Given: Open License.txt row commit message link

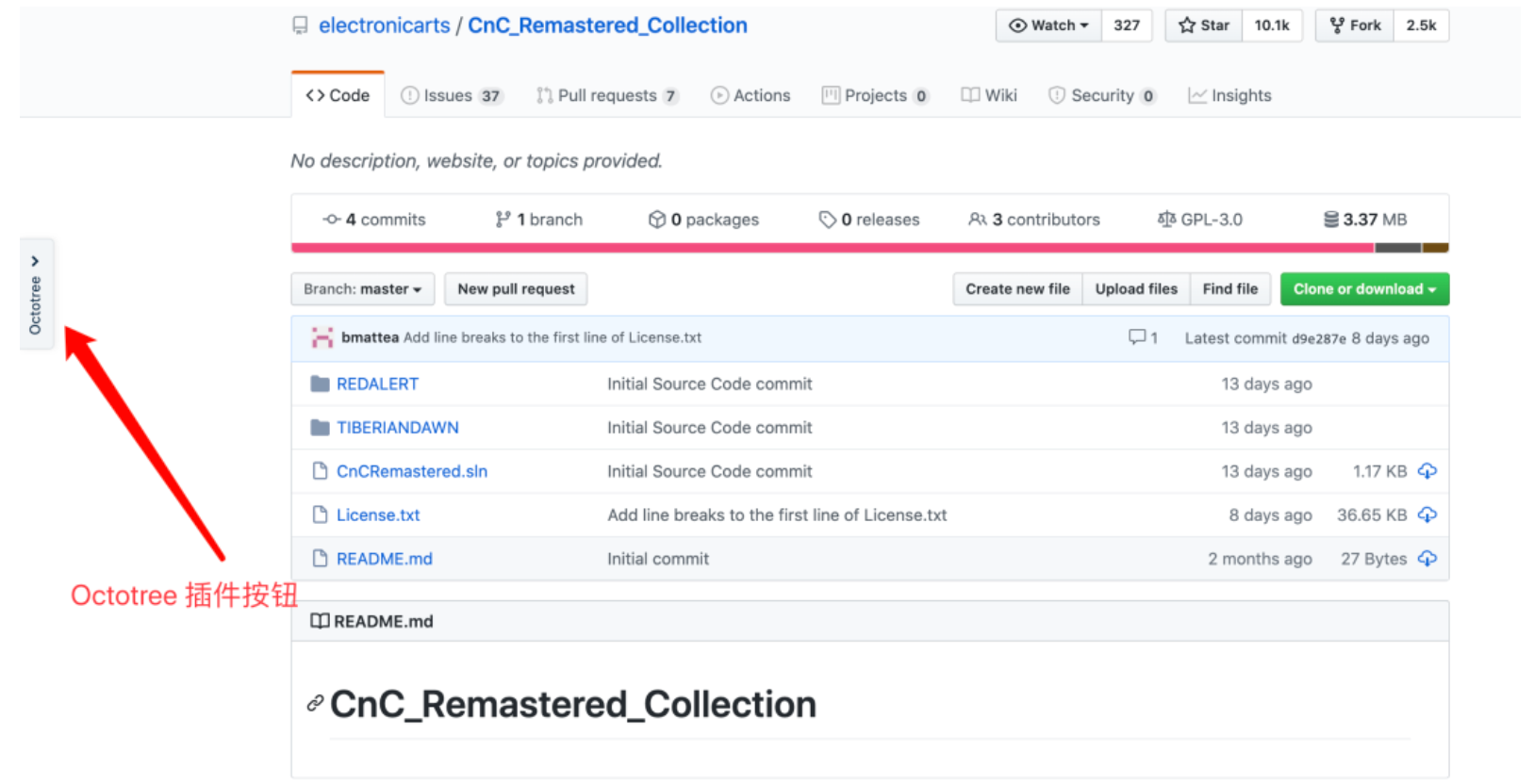Looking at the screenshot, I should [x=777, y=515].
